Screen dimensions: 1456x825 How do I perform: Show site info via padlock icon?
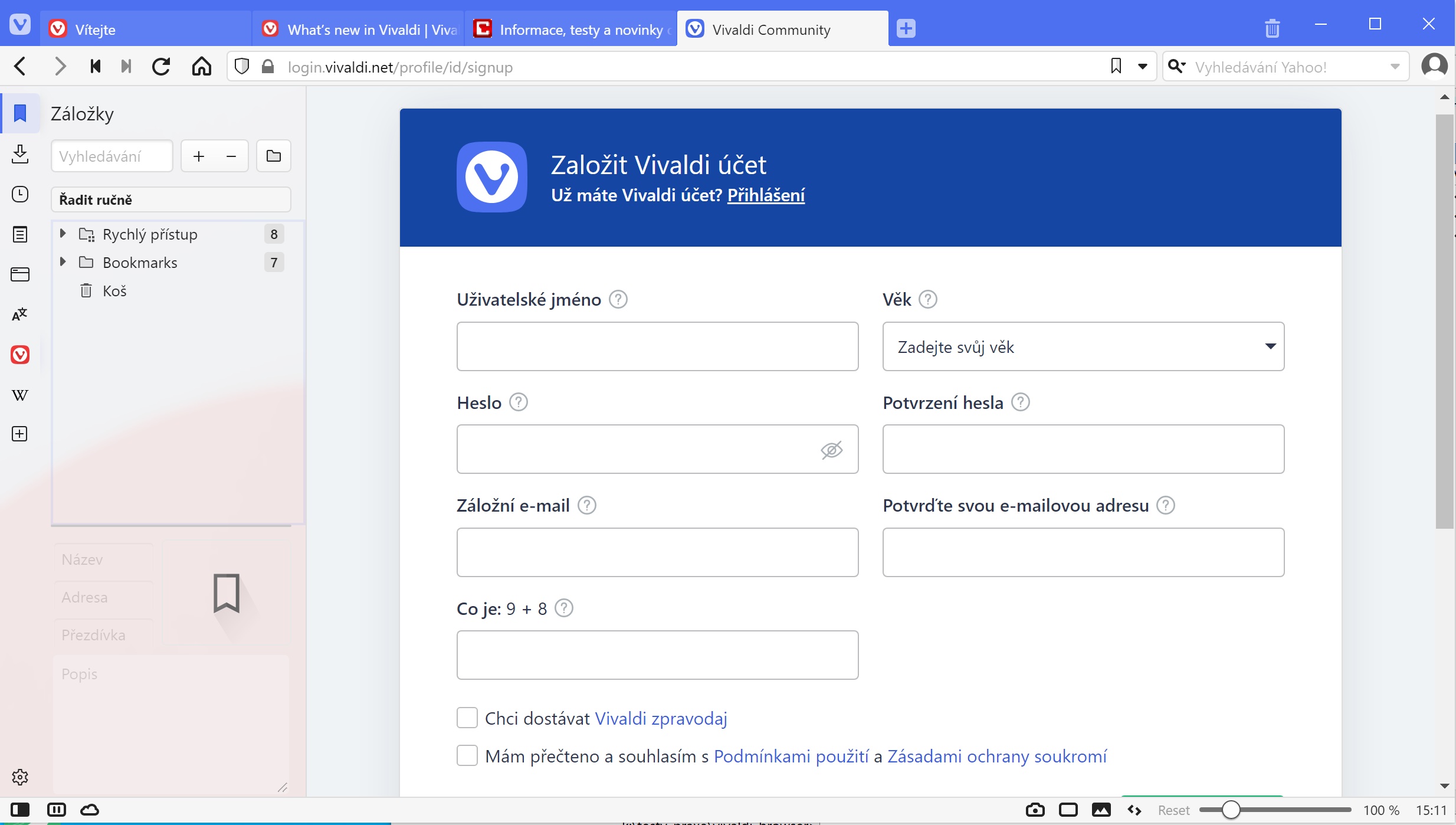click(268, 67)
